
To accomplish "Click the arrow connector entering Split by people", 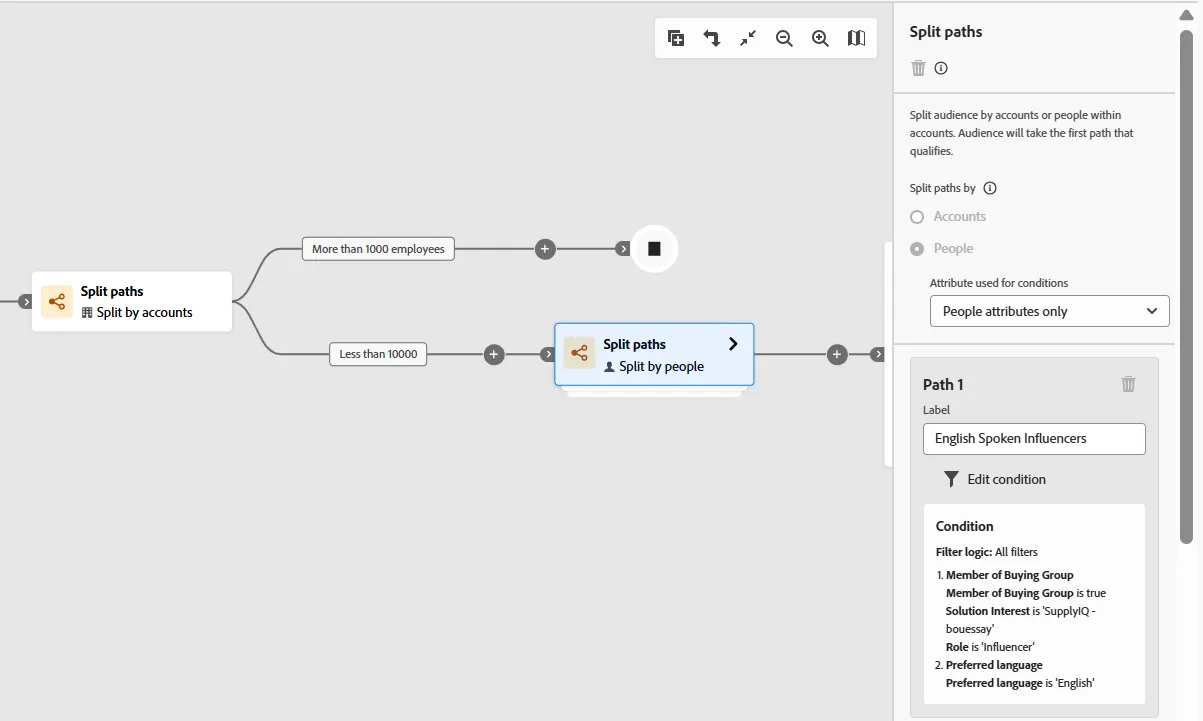I will point(548,354).
